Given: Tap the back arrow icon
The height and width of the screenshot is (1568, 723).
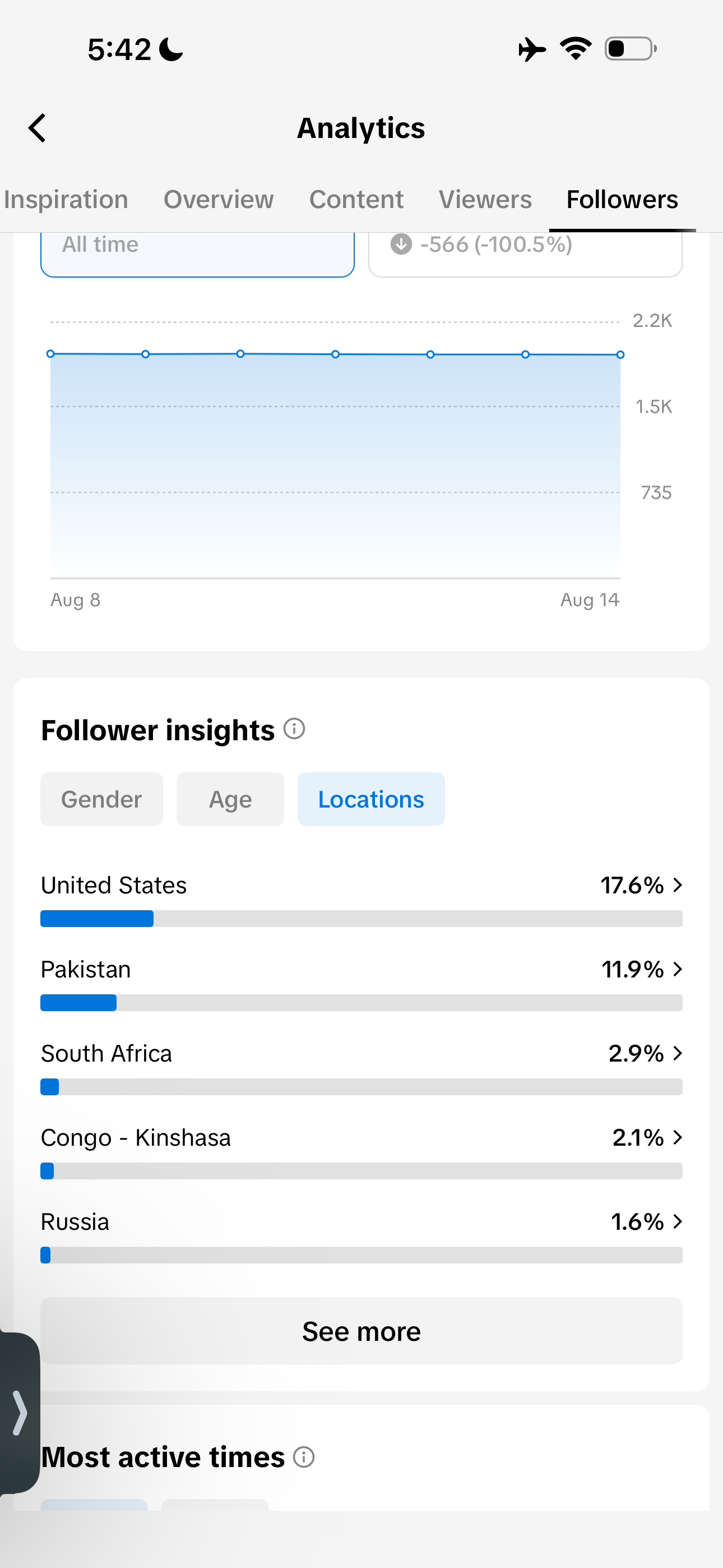Looking at the screenshot, I should 37,128.
